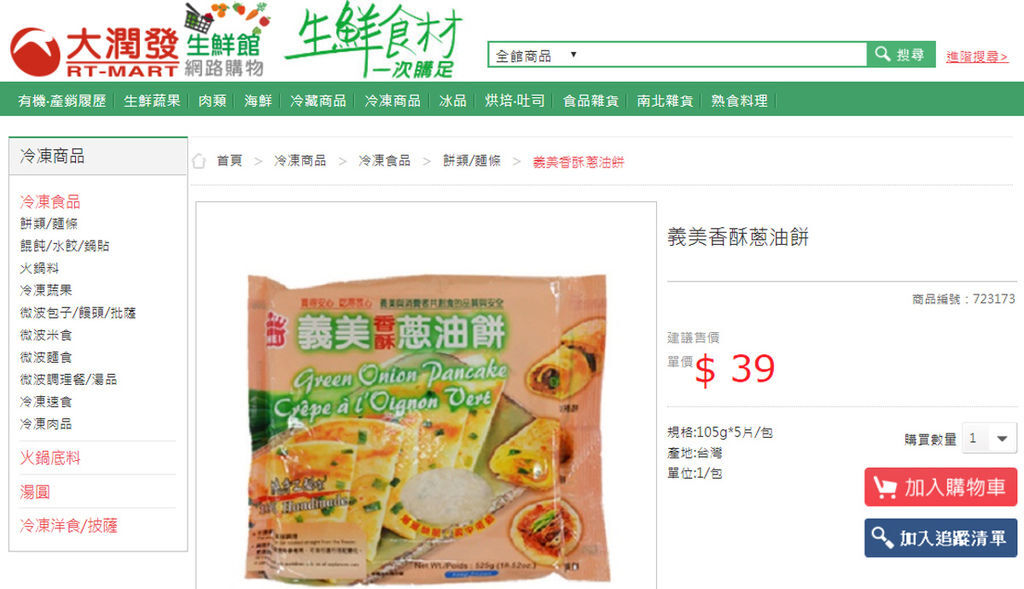Select 海鮮 in the green navigation bar
The width and height of the screenshot is (1024, 589).
(258, 101)
